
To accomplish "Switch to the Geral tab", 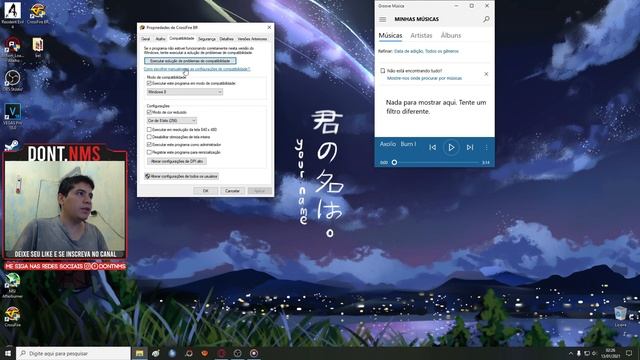I will coord(146,39).
